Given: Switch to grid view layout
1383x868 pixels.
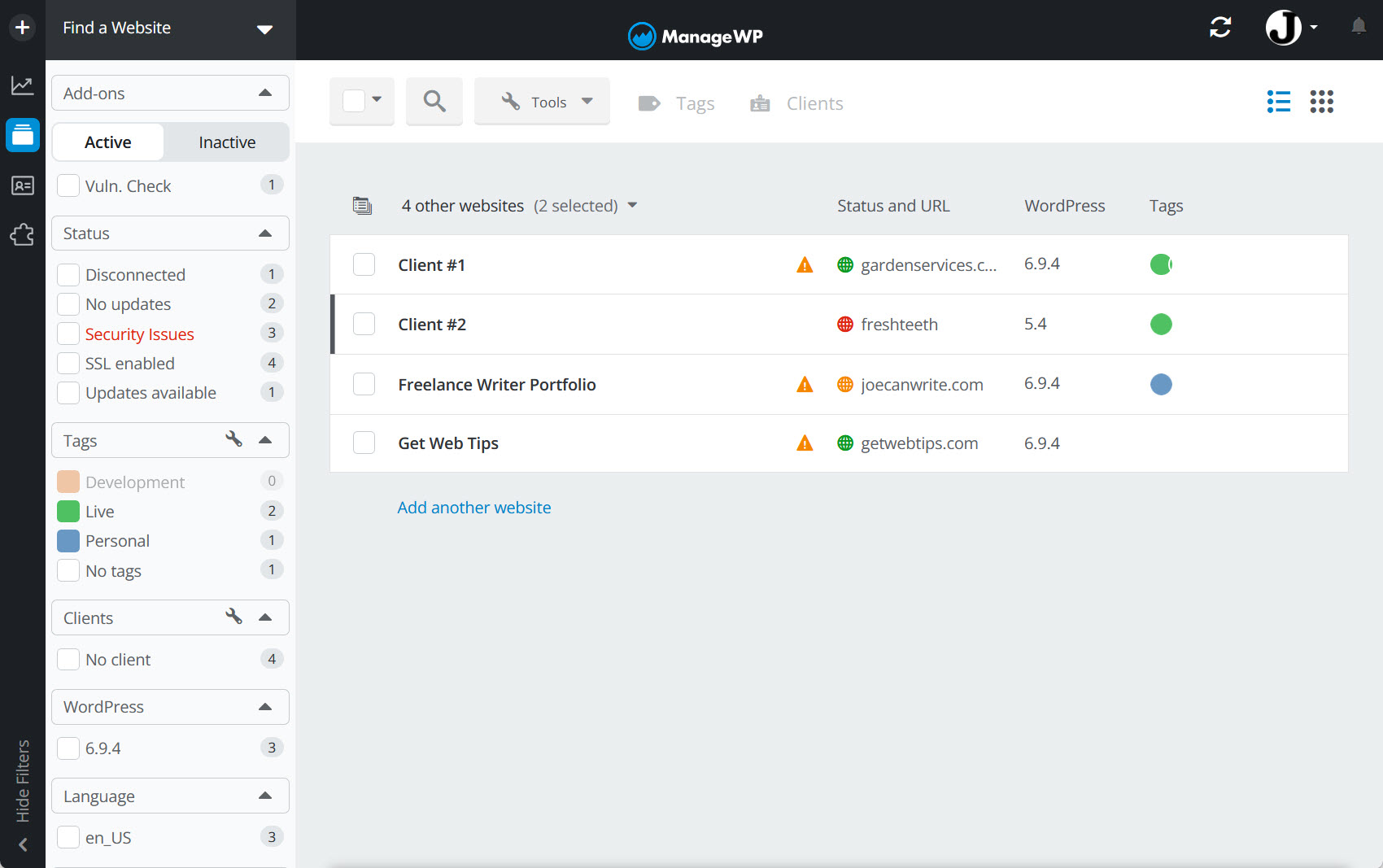Looking at the screenshot, I should [1322, 101].
